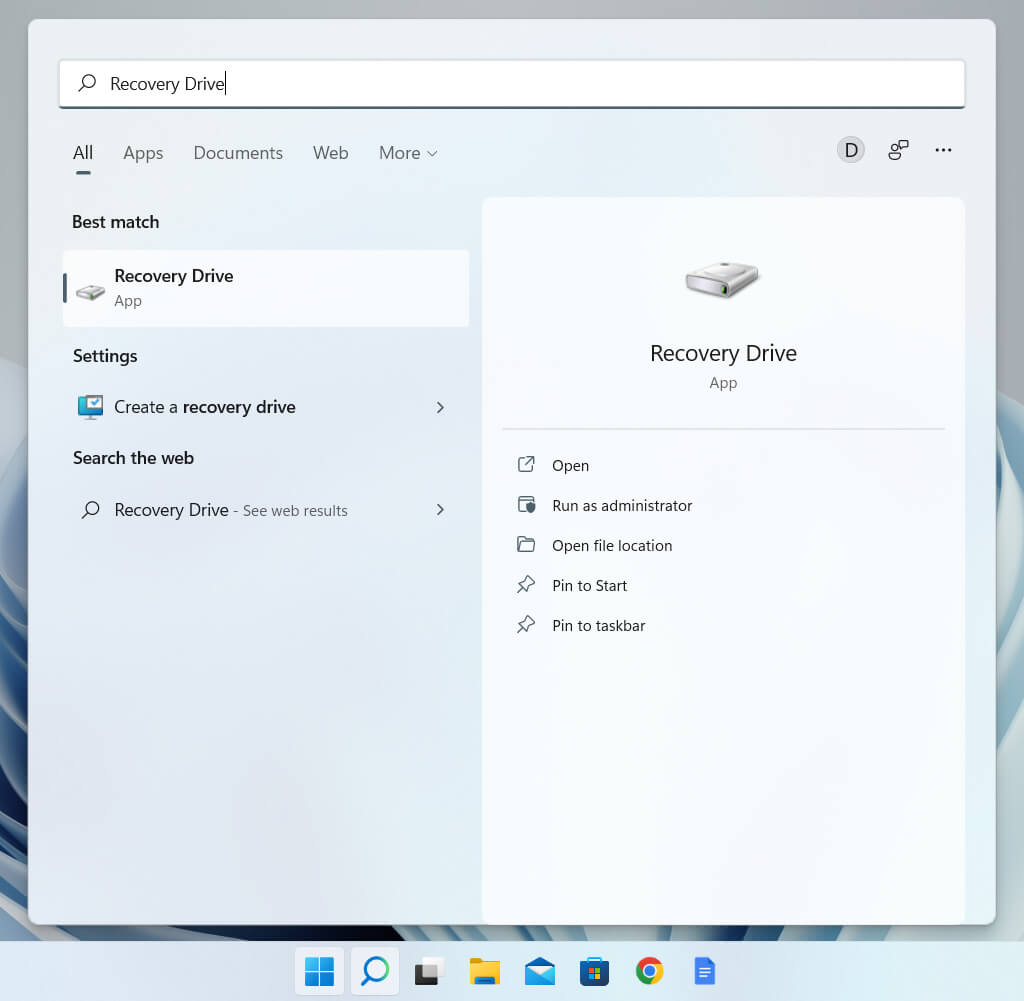Click the drive icon beside Recovery Drive result
The height and width of the screenshot is (1001, 1024).
pos(90,291)
